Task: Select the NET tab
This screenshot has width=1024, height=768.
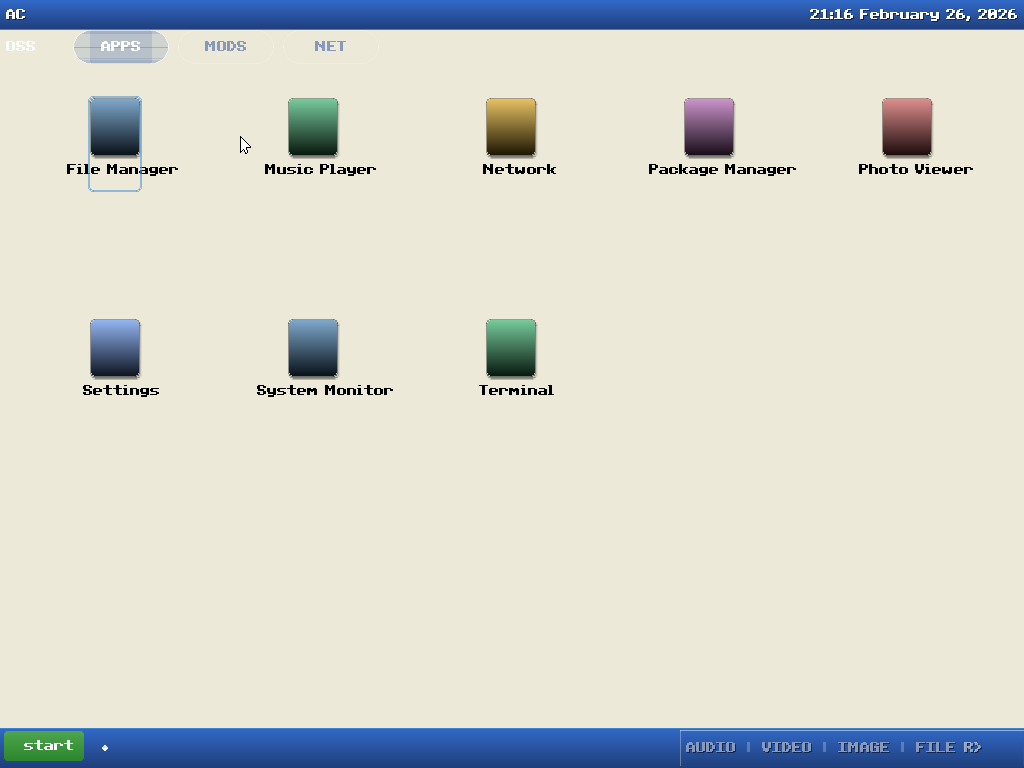Action: (x=330, y=47)
